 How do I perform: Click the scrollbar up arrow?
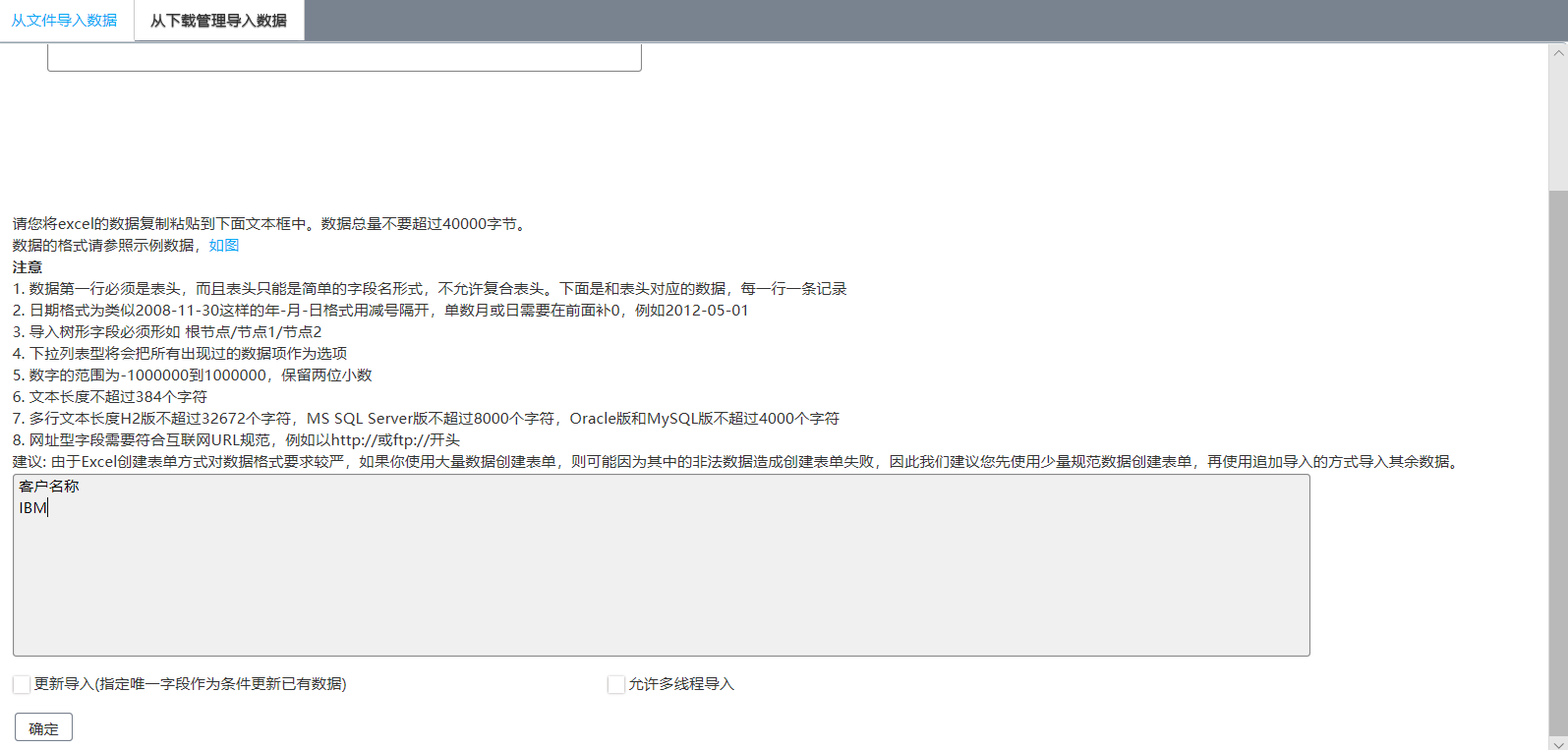[x=1558, y=53]
